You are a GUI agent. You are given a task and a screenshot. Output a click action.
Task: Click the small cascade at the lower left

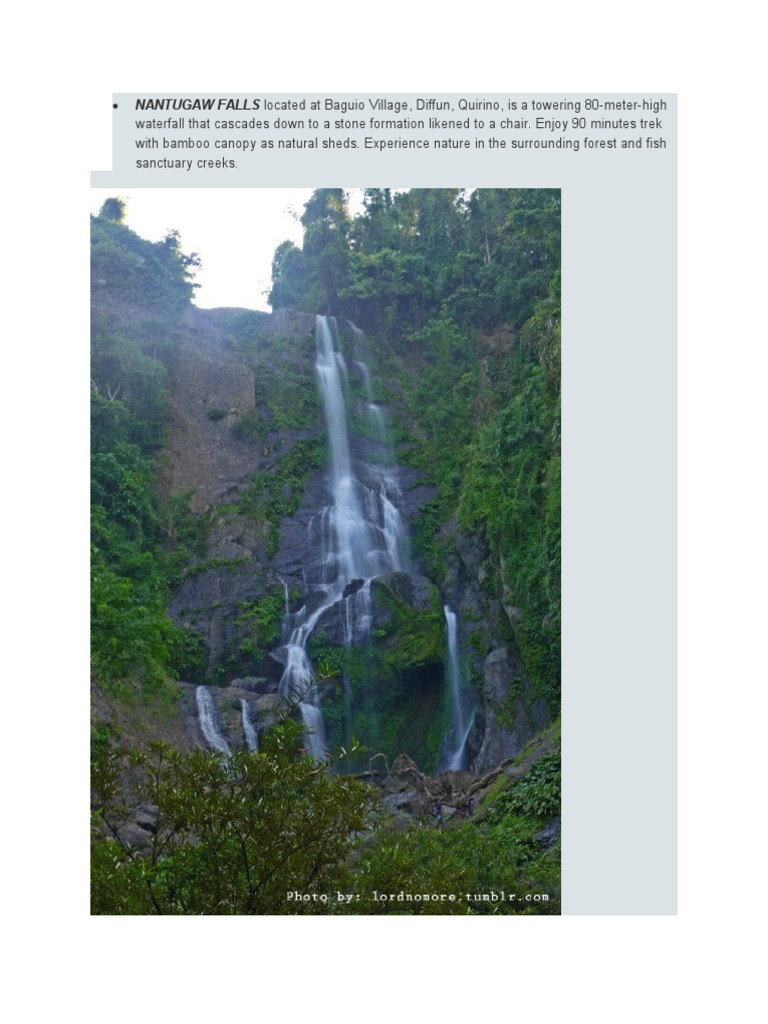pos(212,720)
